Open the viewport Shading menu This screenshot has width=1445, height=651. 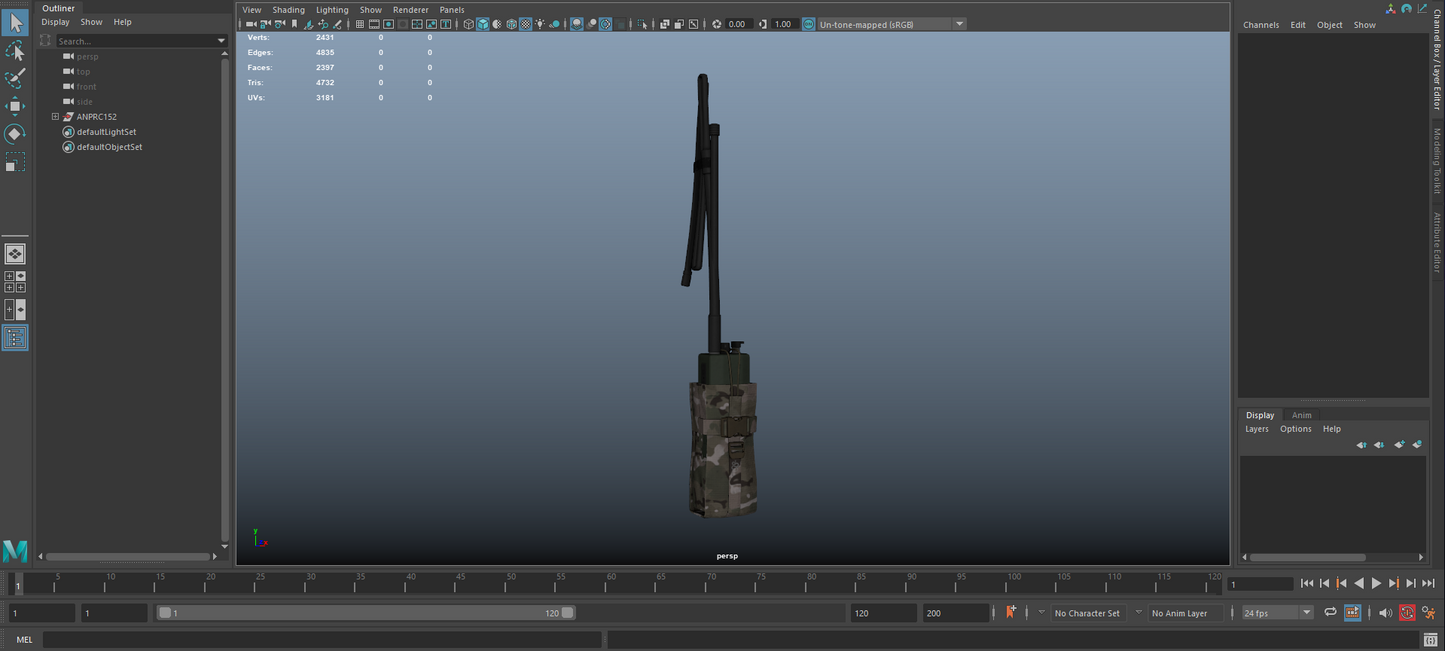tap(288, 10)
